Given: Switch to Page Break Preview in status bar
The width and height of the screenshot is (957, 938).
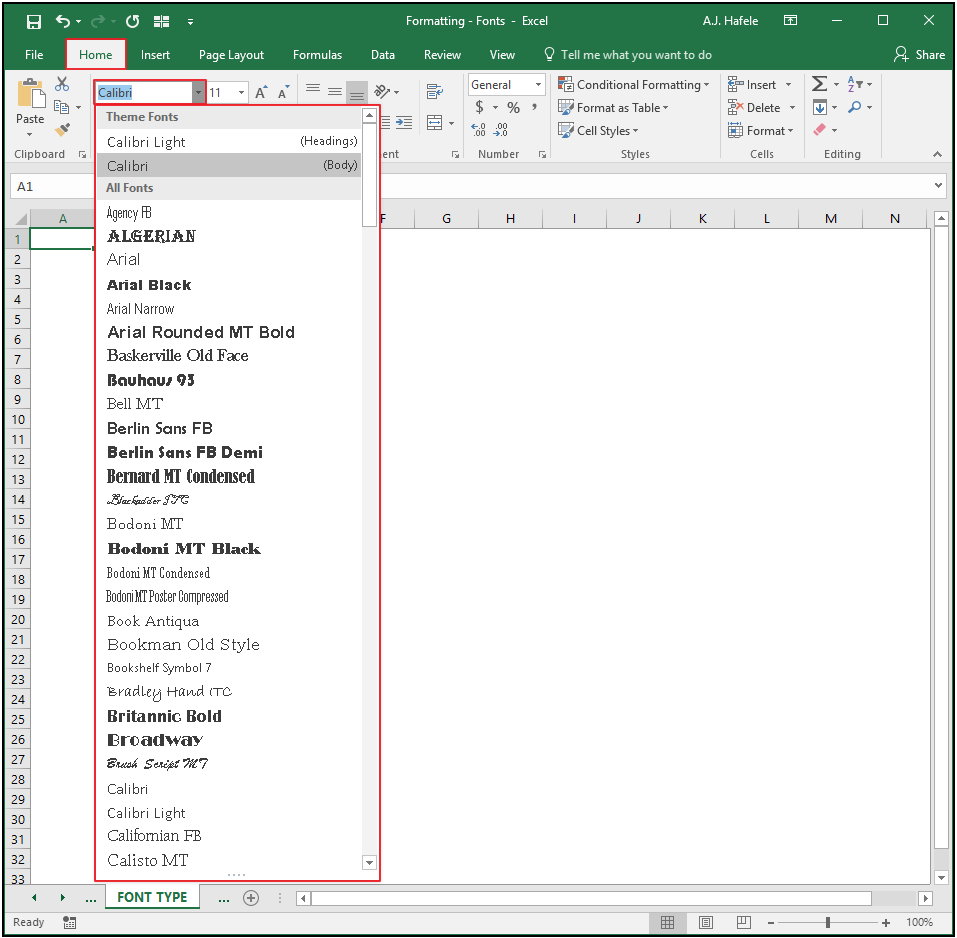Looking at the screenshot, I should tap(743, 922).
